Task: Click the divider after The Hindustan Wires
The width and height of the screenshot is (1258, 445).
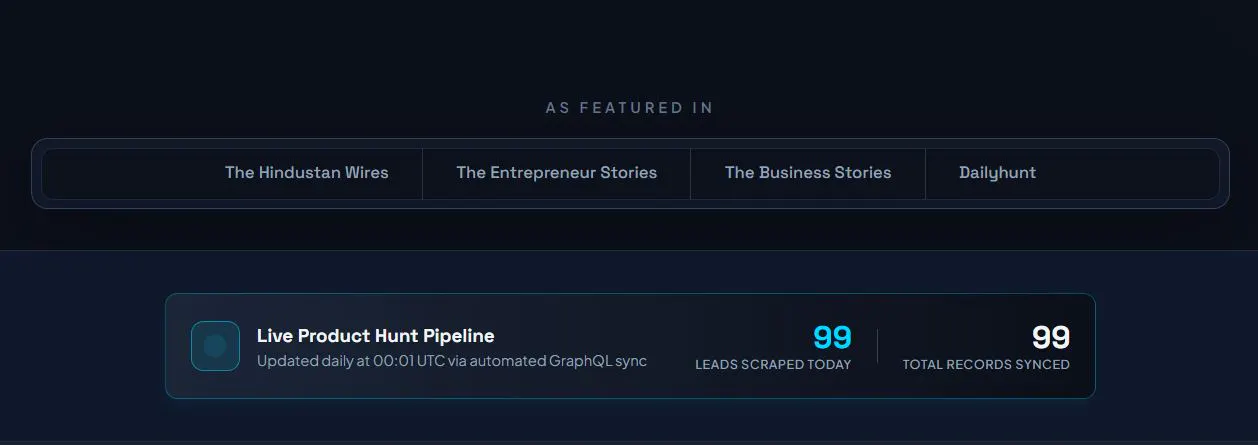Action: pyautogui.click(x=422, y=173)
